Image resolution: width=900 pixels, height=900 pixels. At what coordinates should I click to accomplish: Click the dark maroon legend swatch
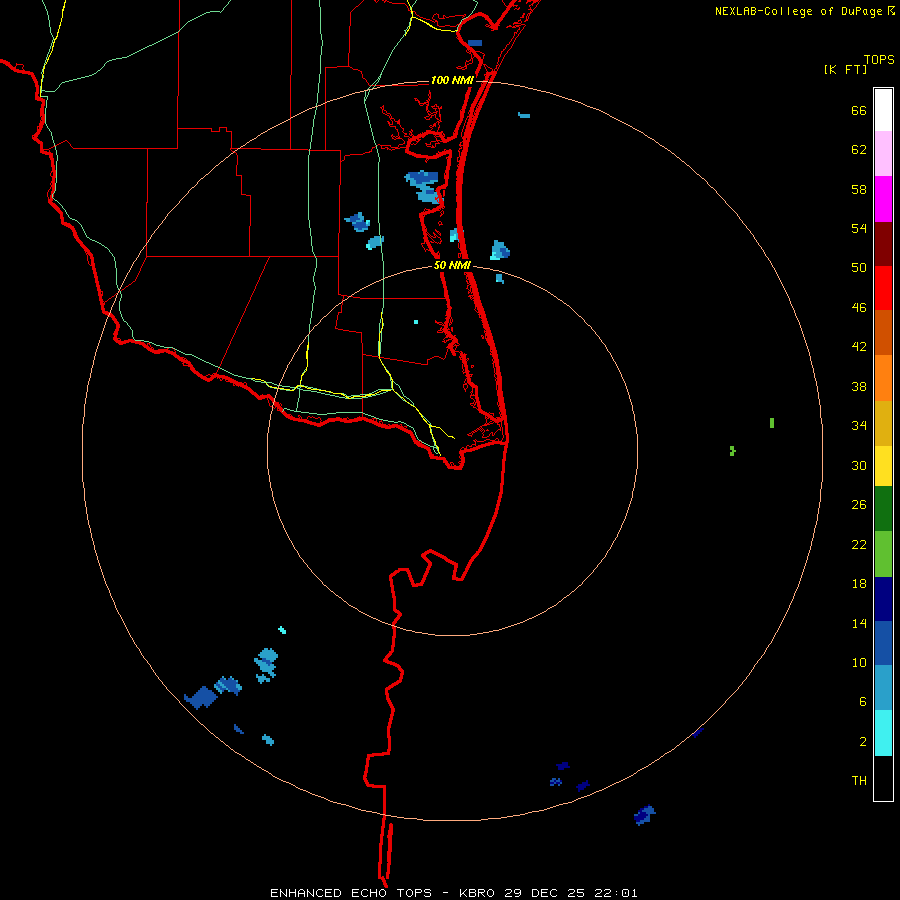pos(883,243)
